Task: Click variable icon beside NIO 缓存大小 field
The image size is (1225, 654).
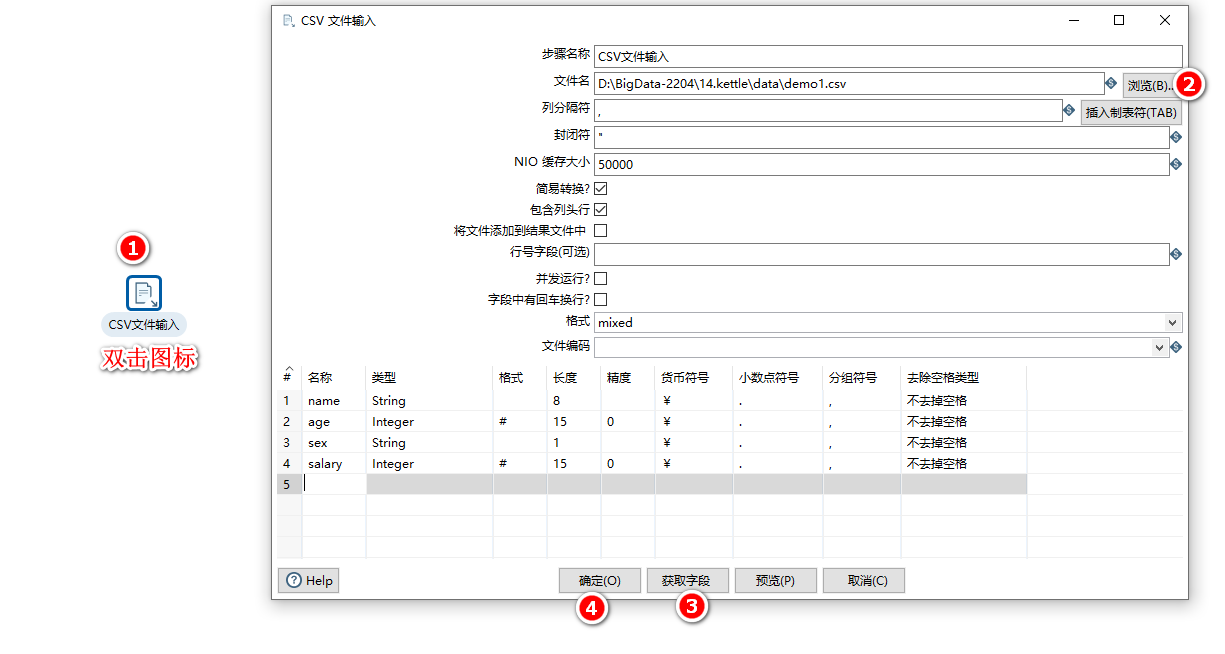Action: [x=1176, y=164]
